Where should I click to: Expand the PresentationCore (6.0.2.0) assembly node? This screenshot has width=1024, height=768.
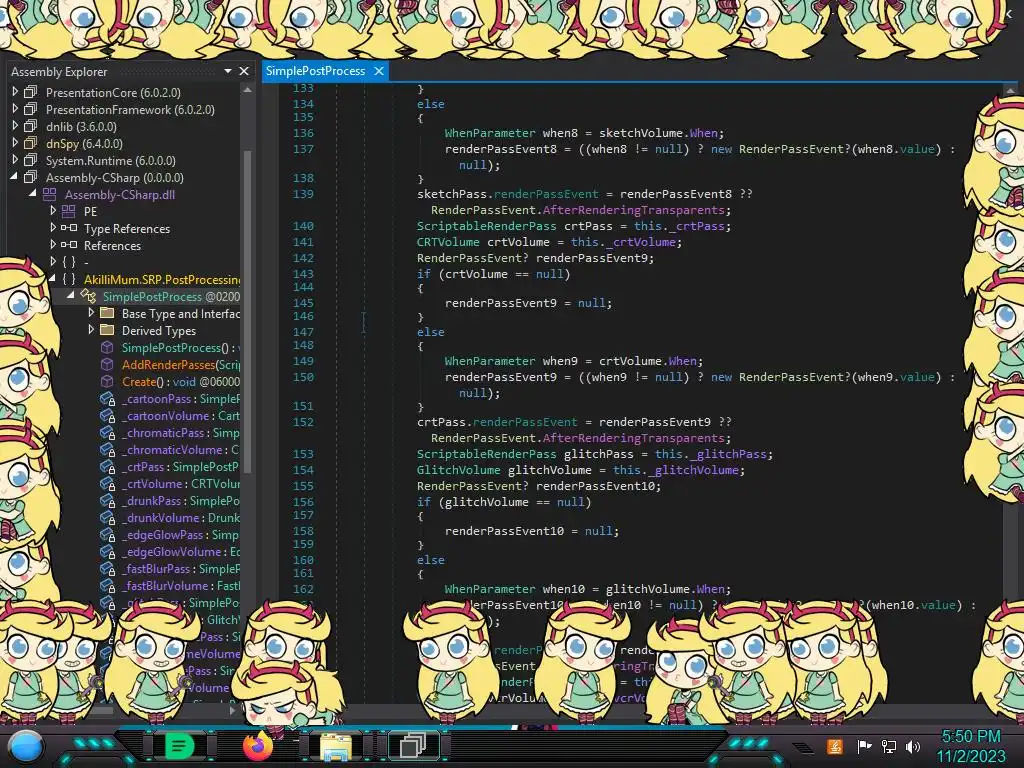pyautogui.click(x=15, y=92)
